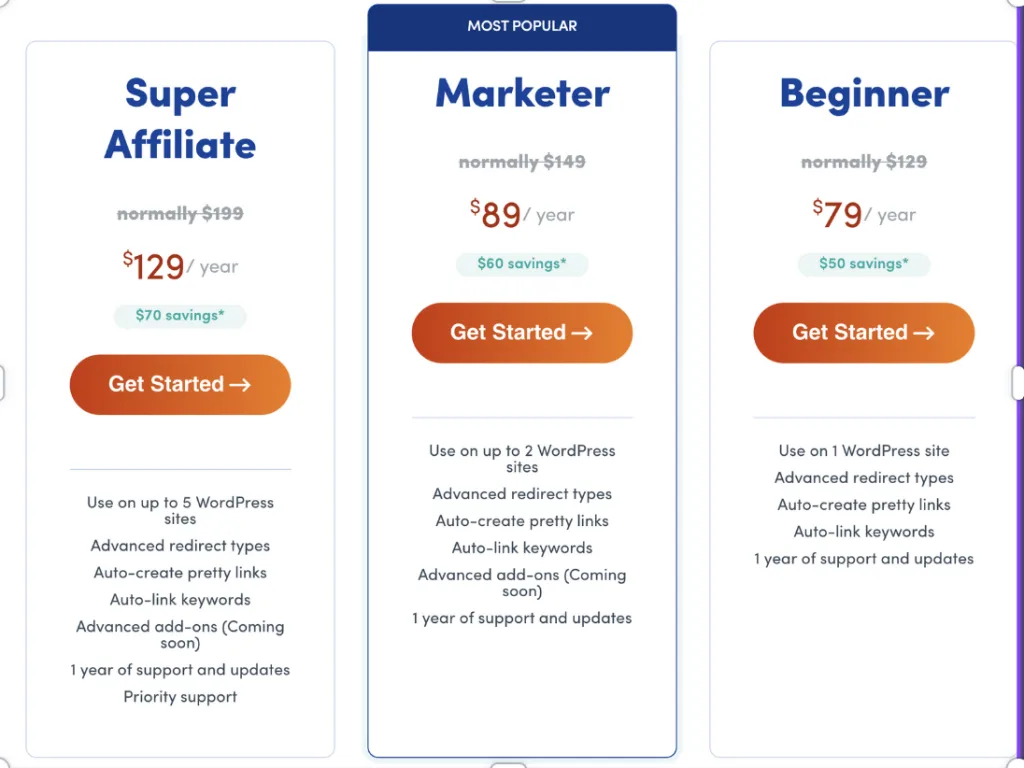Click the Use on 1 WordPress site line
This screenshot has width=1024, height=768.
[863, 451]
